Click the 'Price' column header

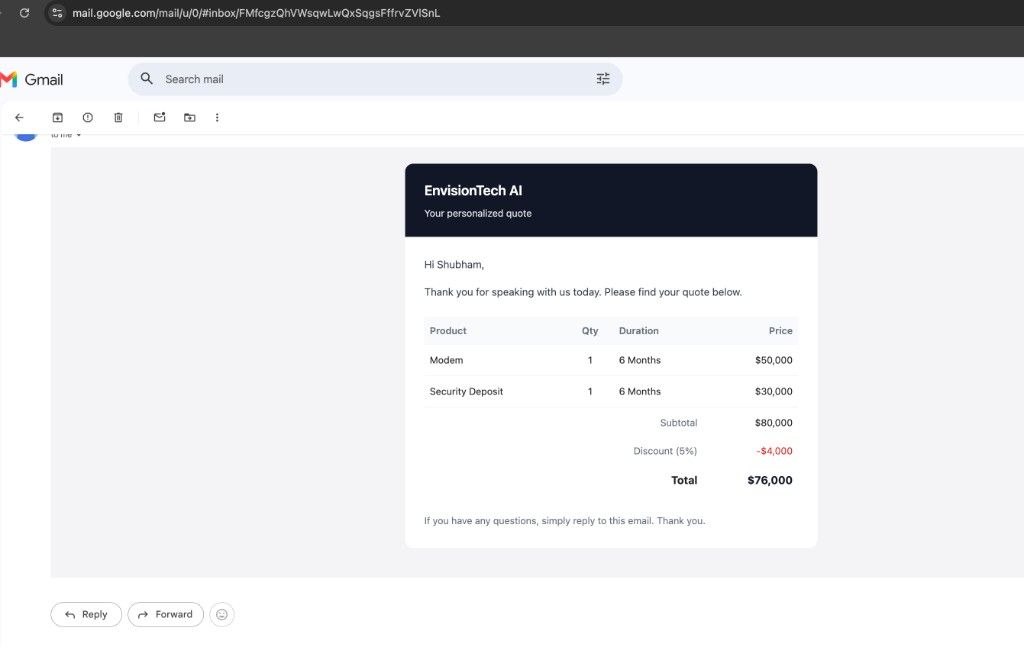780,331
